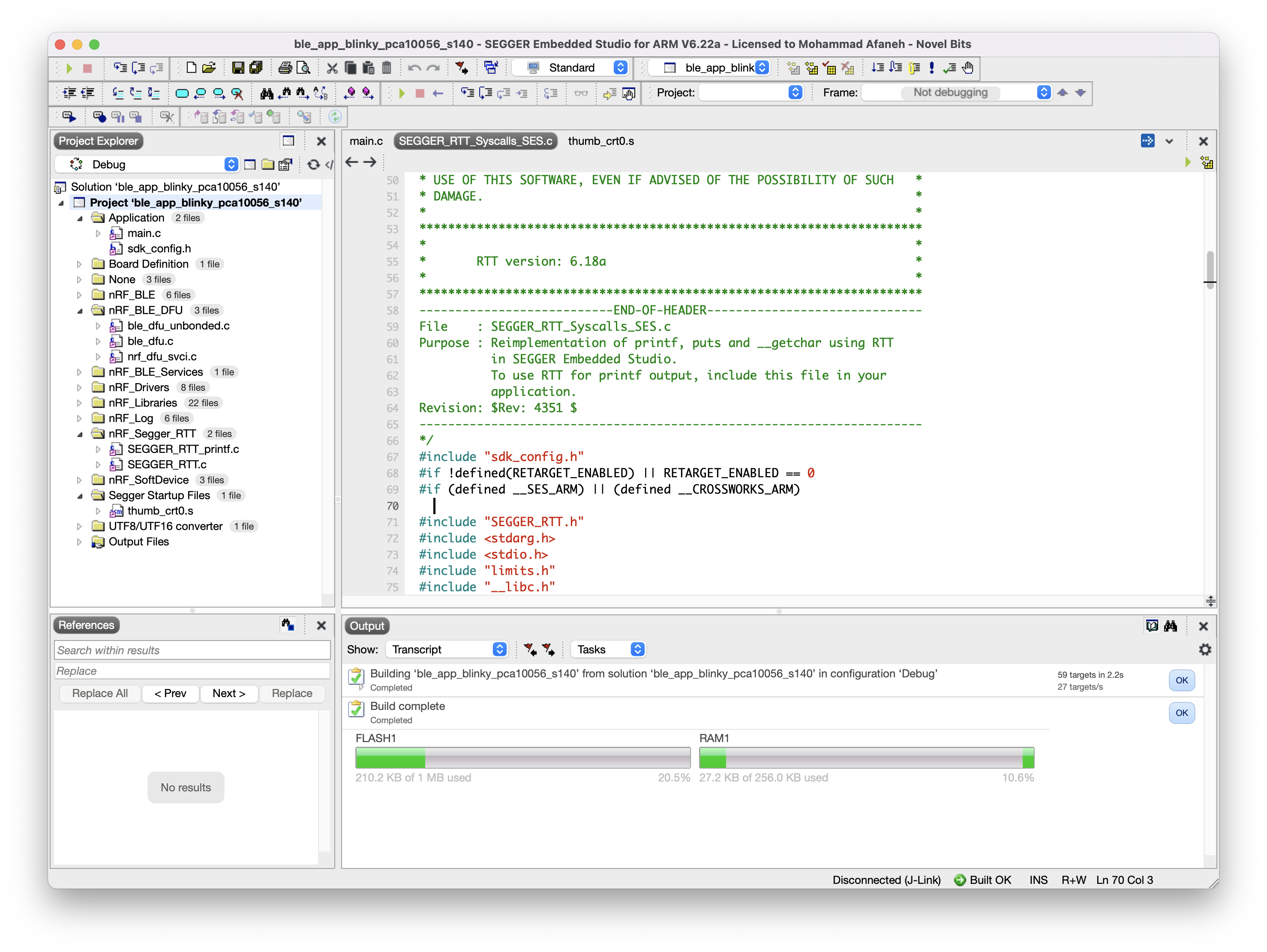Collapse the nRF_Segger_RTT folder
The height and width of the screenshot is (952, 1267).
80,433
